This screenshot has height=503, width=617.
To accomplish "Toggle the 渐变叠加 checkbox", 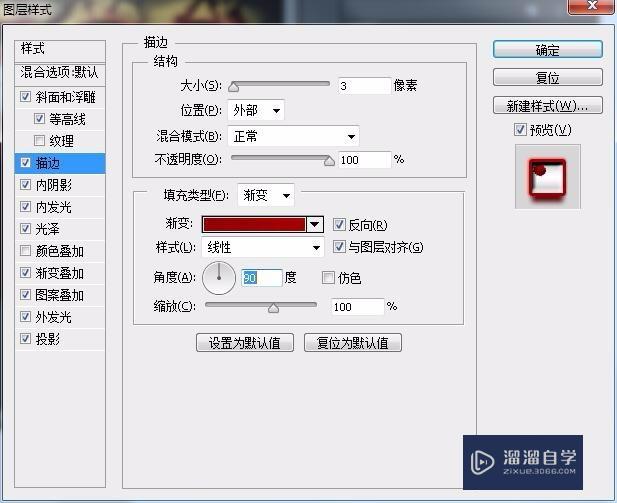I will coord(26,273).
